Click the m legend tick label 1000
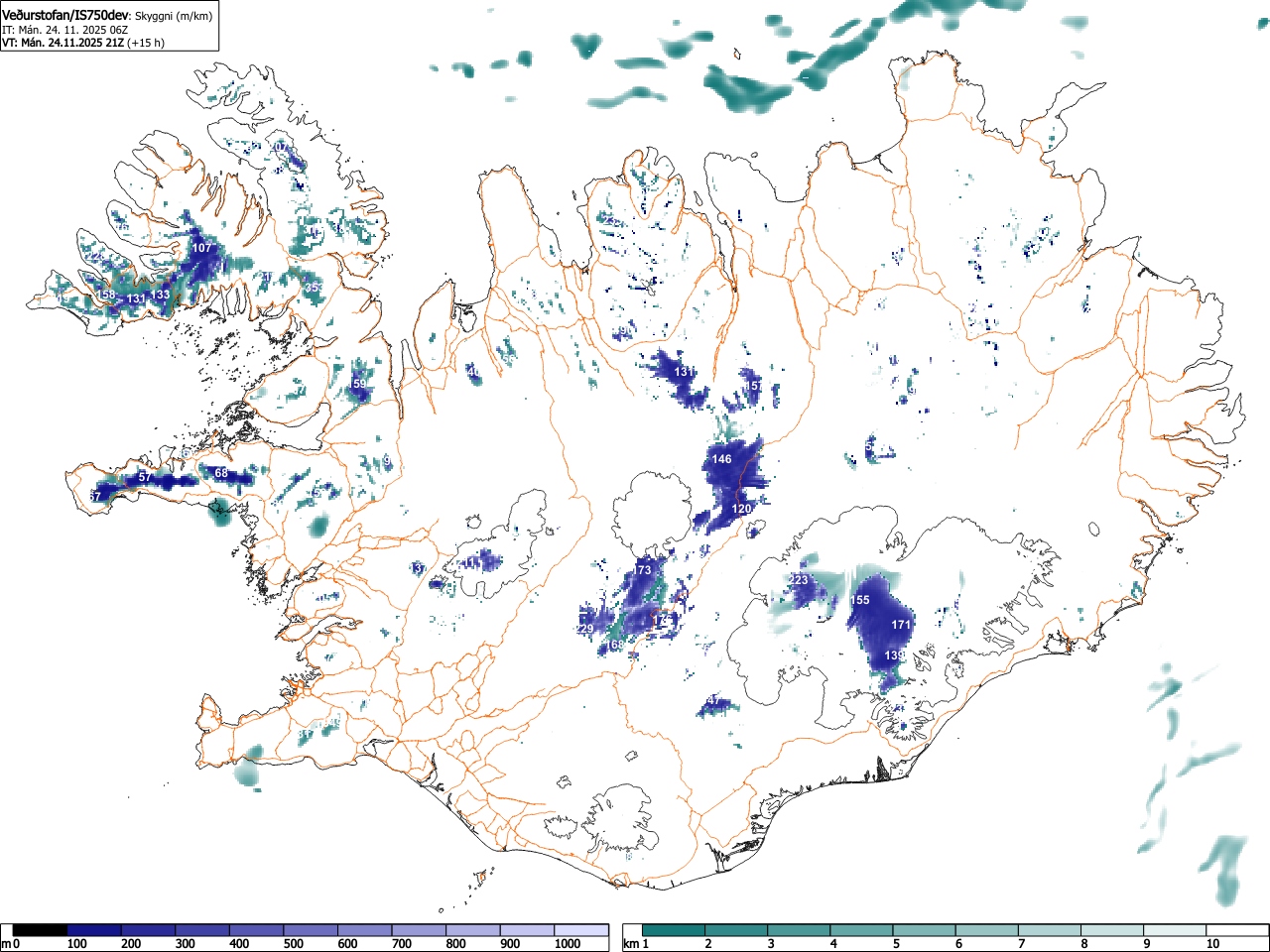This screenshot has width=1270, height=952. [x=568, y=944]
